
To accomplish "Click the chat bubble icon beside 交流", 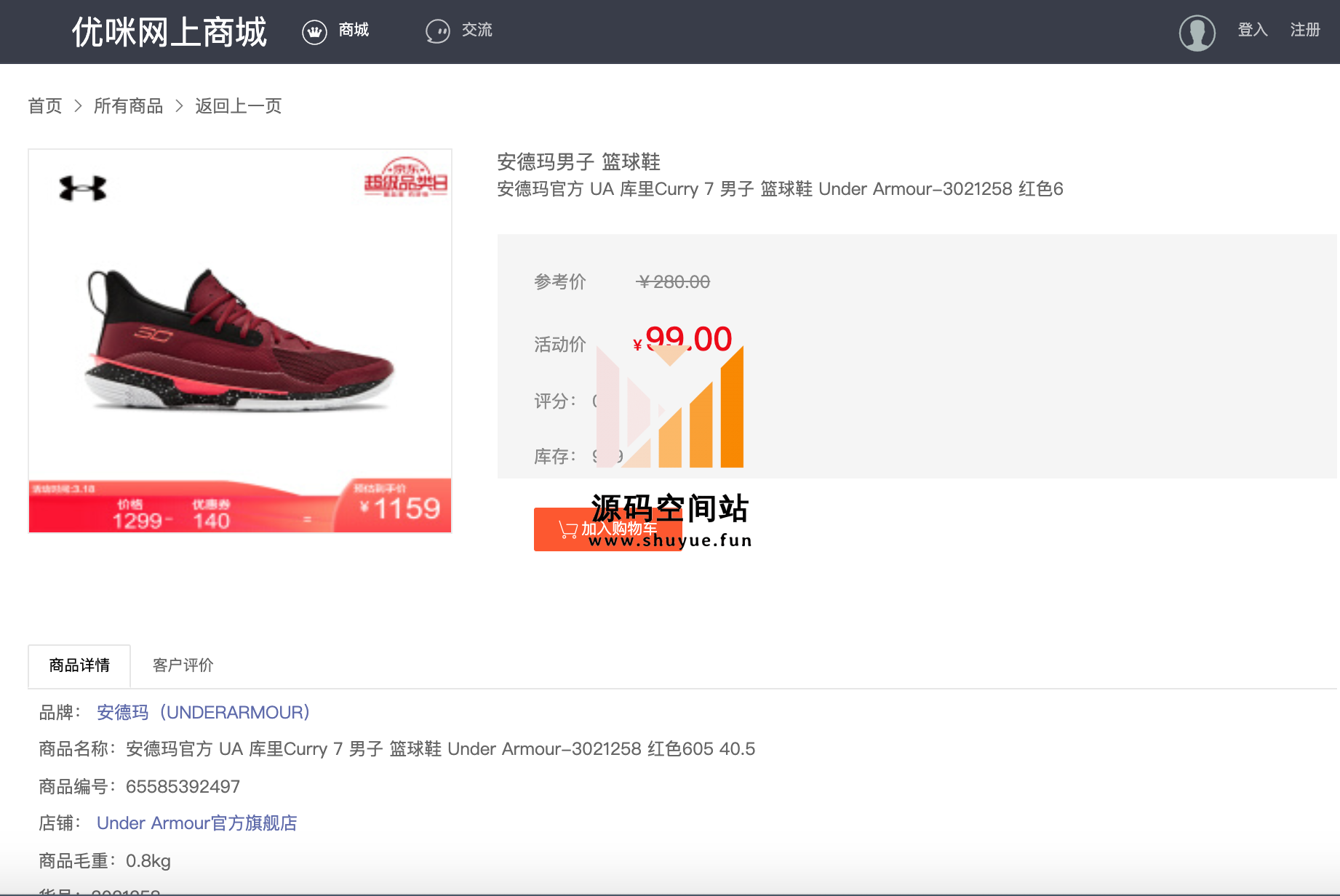I will [438, 32].
